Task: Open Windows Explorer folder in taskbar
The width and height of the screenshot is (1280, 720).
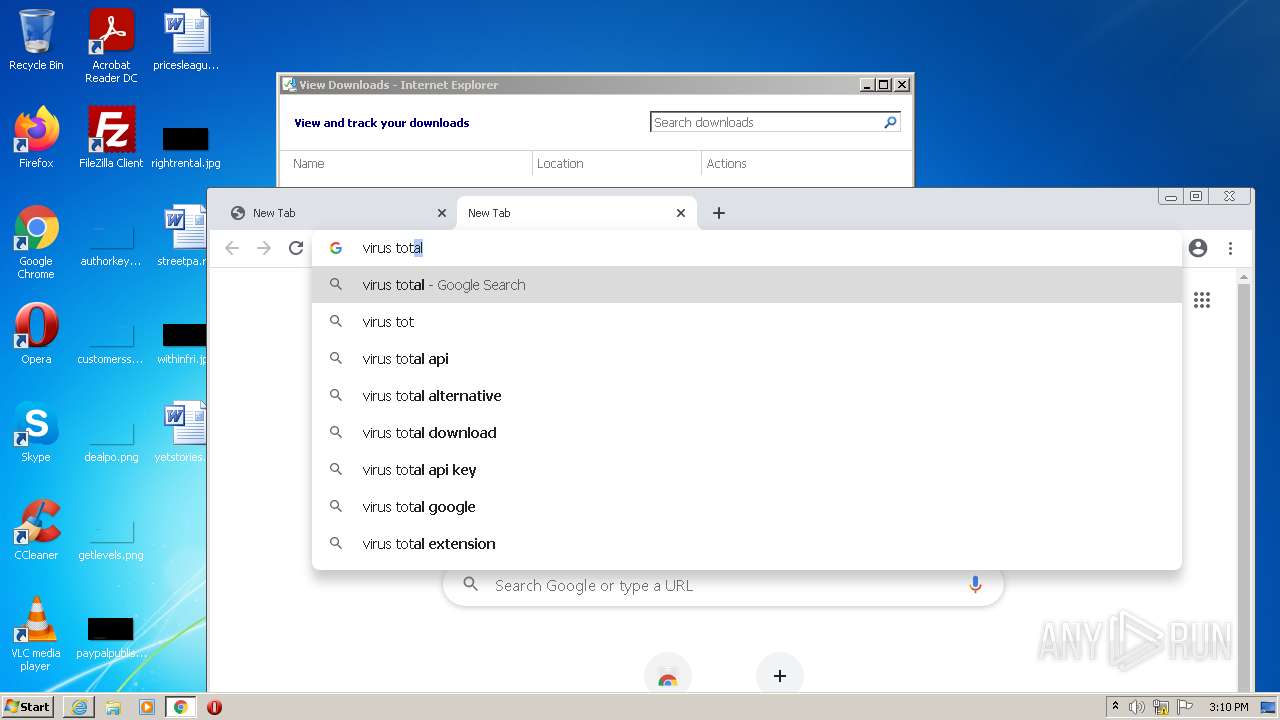Action: click(113, 707)
